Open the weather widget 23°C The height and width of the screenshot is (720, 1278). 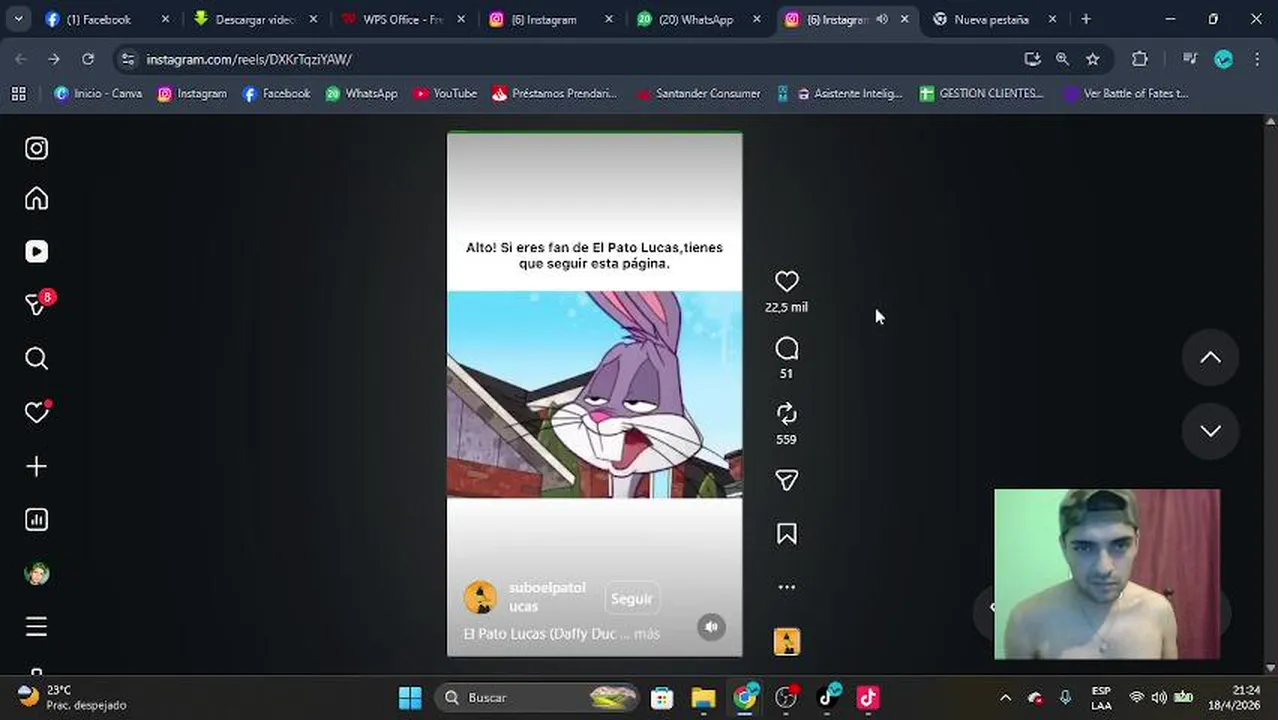(x=72, y=697)
